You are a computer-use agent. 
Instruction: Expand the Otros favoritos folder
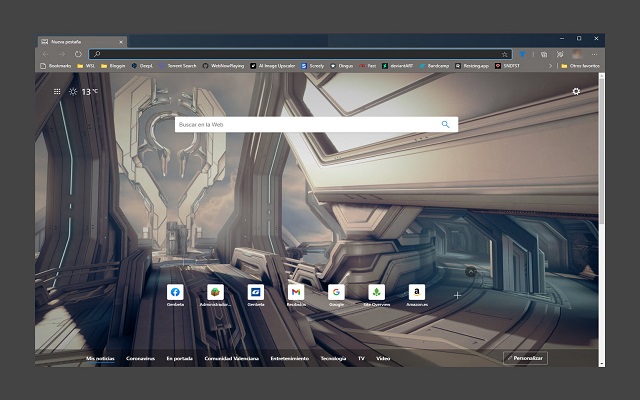pyautogui.click(x=580, y=66)
